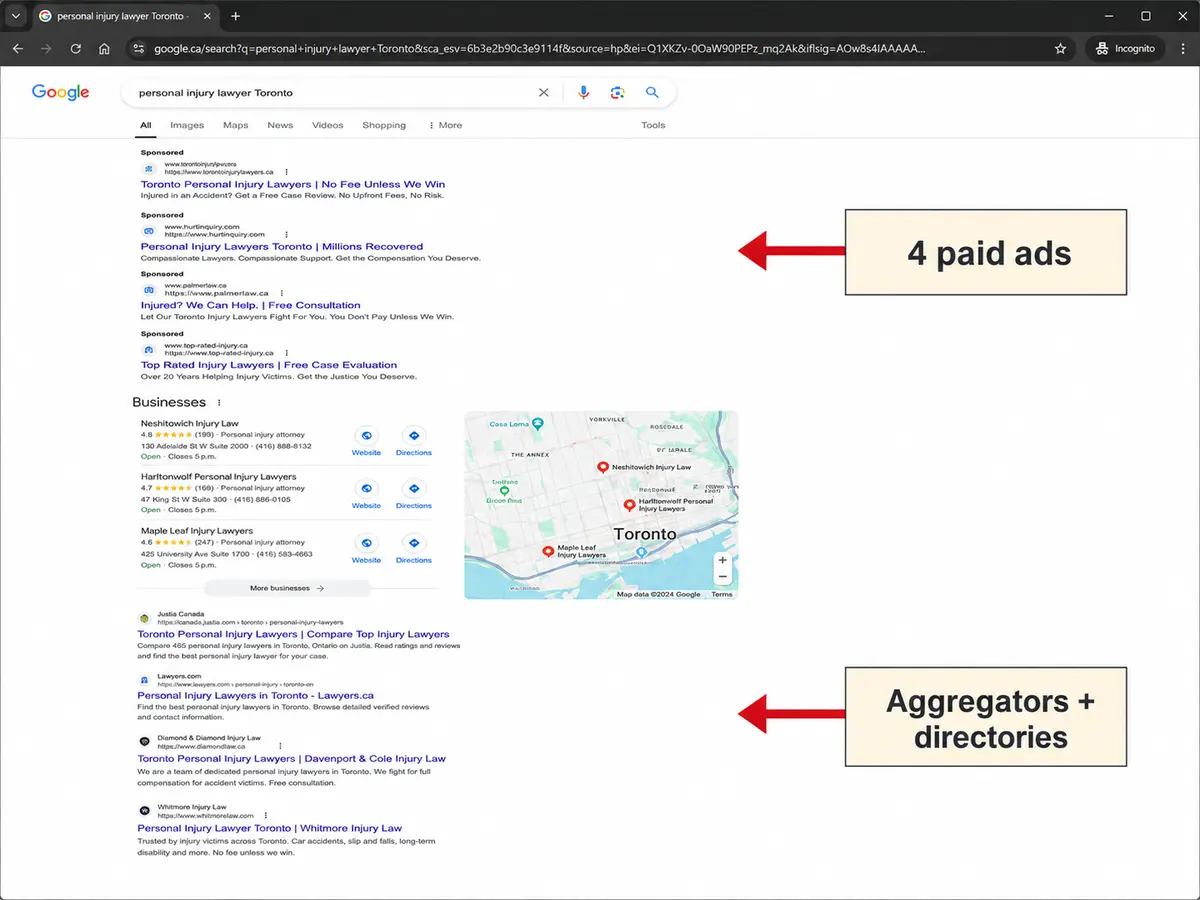Switch to the Videos tab

[328, 125]
